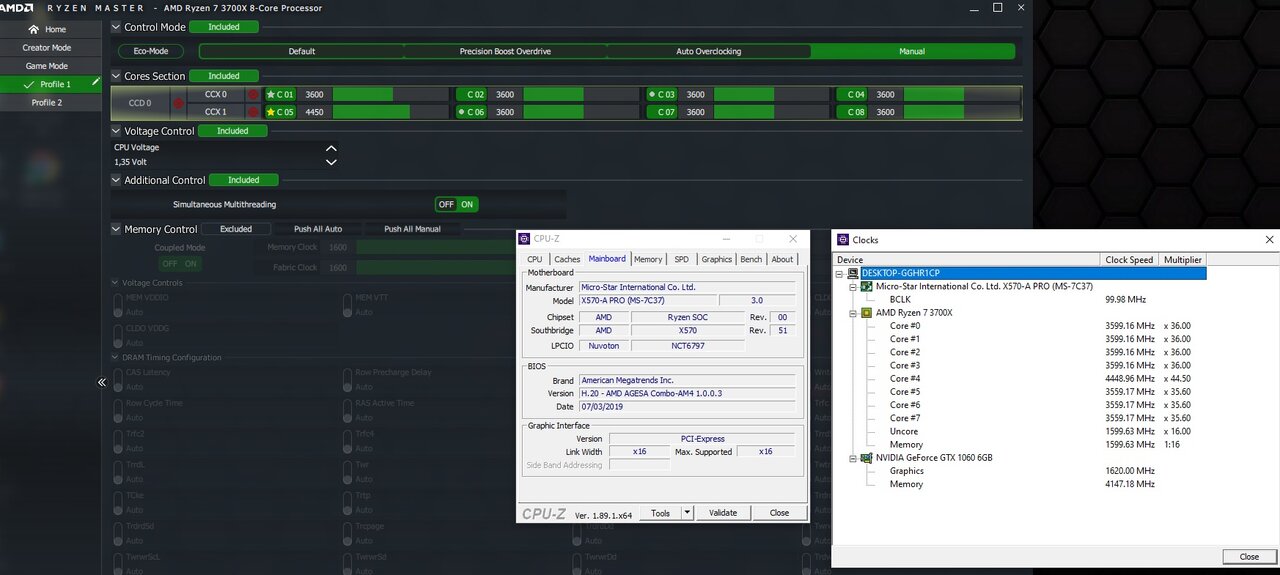The height and width of the screenshot is (575, 1280).
Task: Click the CPU-Z window title icon
Action: [525, 238]
